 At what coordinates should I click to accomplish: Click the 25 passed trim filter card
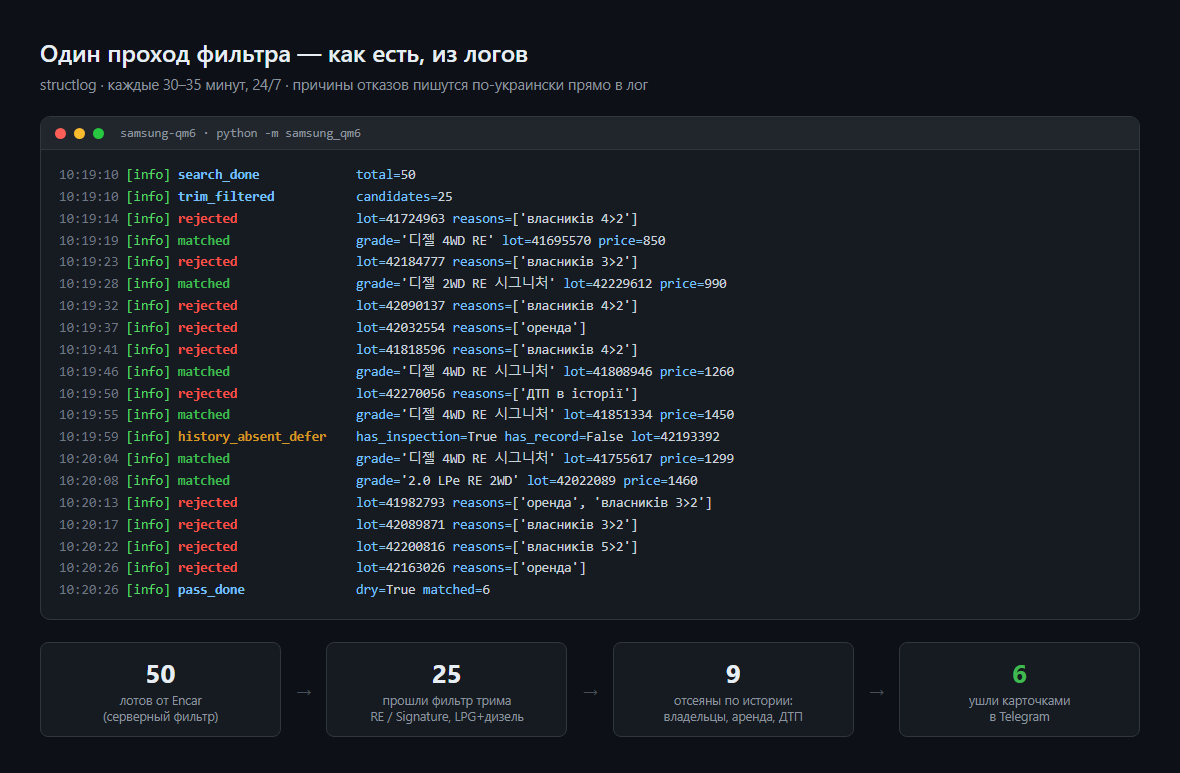(446, 689)
